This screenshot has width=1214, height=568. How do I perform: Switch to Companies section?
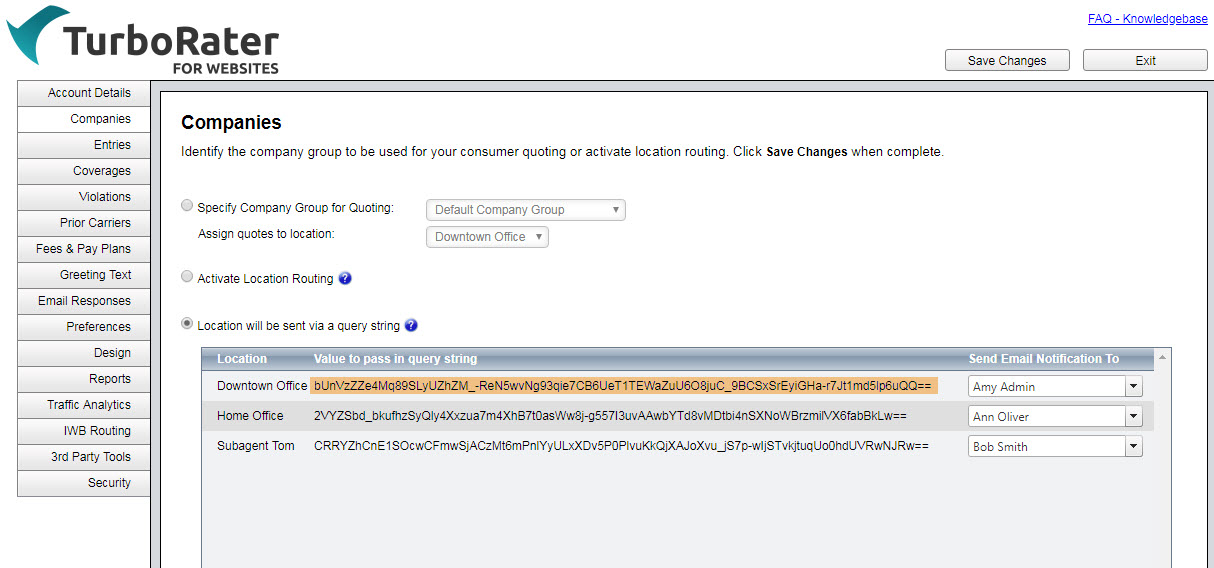pos(84,119)
